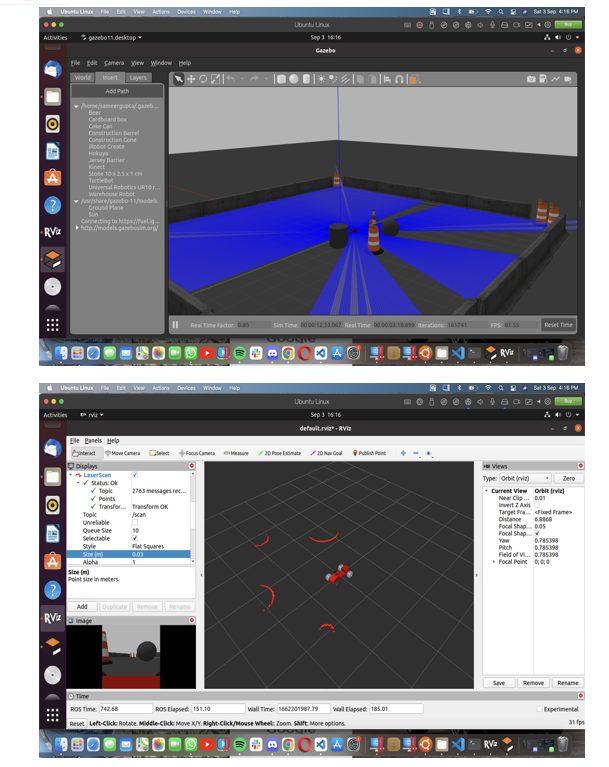The image size is (609, 767).
Task: Click the minus remove-tool icon in RViz toolbar
Action: 416,453
